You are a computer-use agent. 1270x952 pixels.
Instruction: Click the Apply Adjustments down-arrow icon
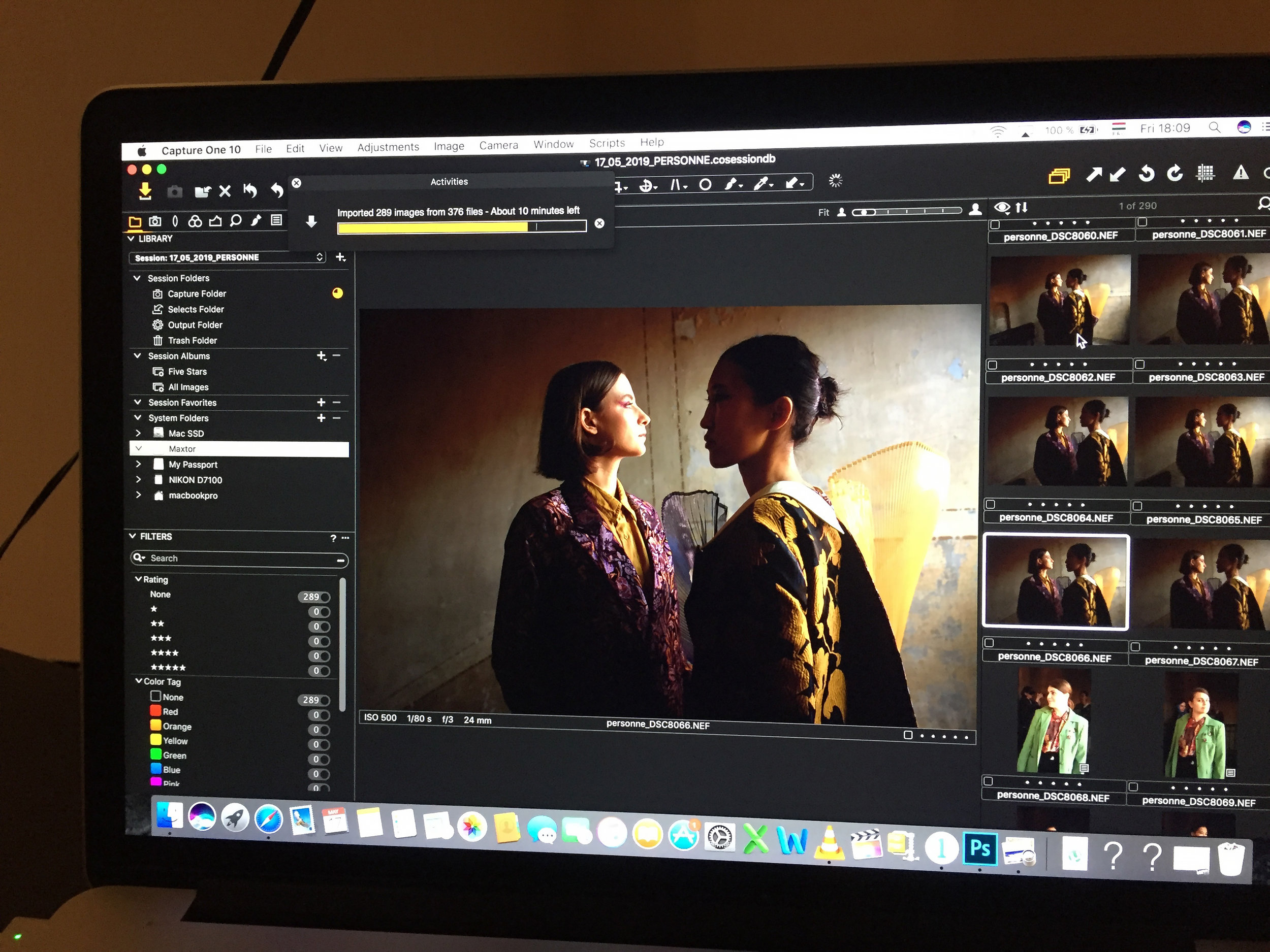click(x=1117, y=175)
